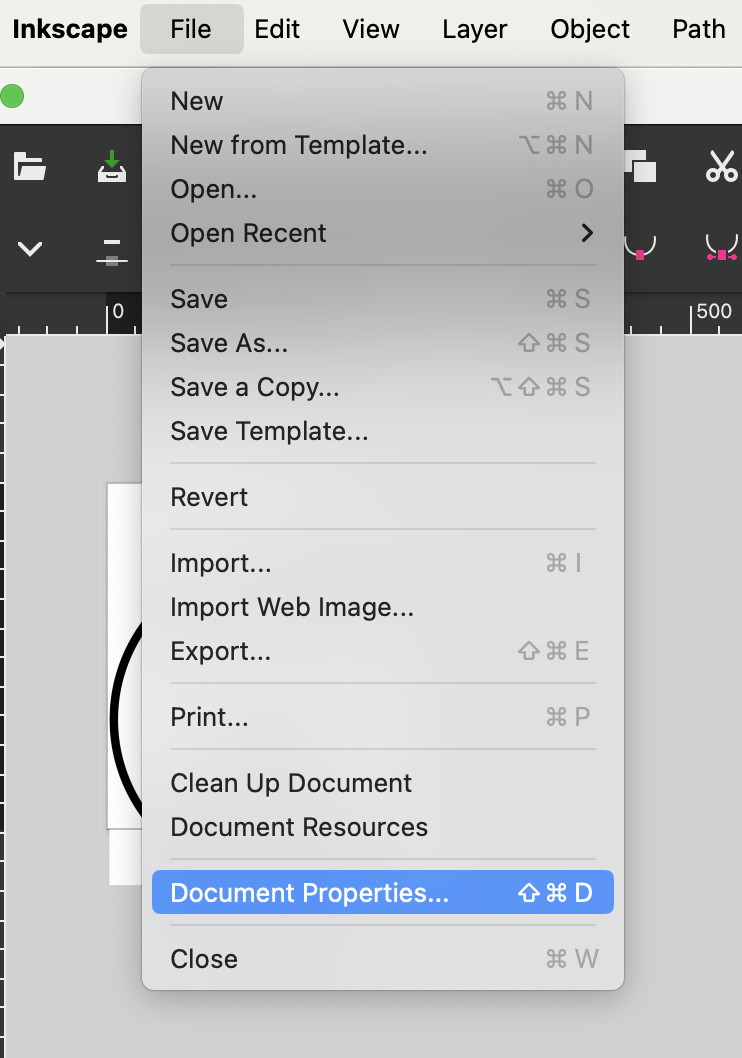The image size is (742, 1058).
Task: Open Document Properties...
Action: 382,893
